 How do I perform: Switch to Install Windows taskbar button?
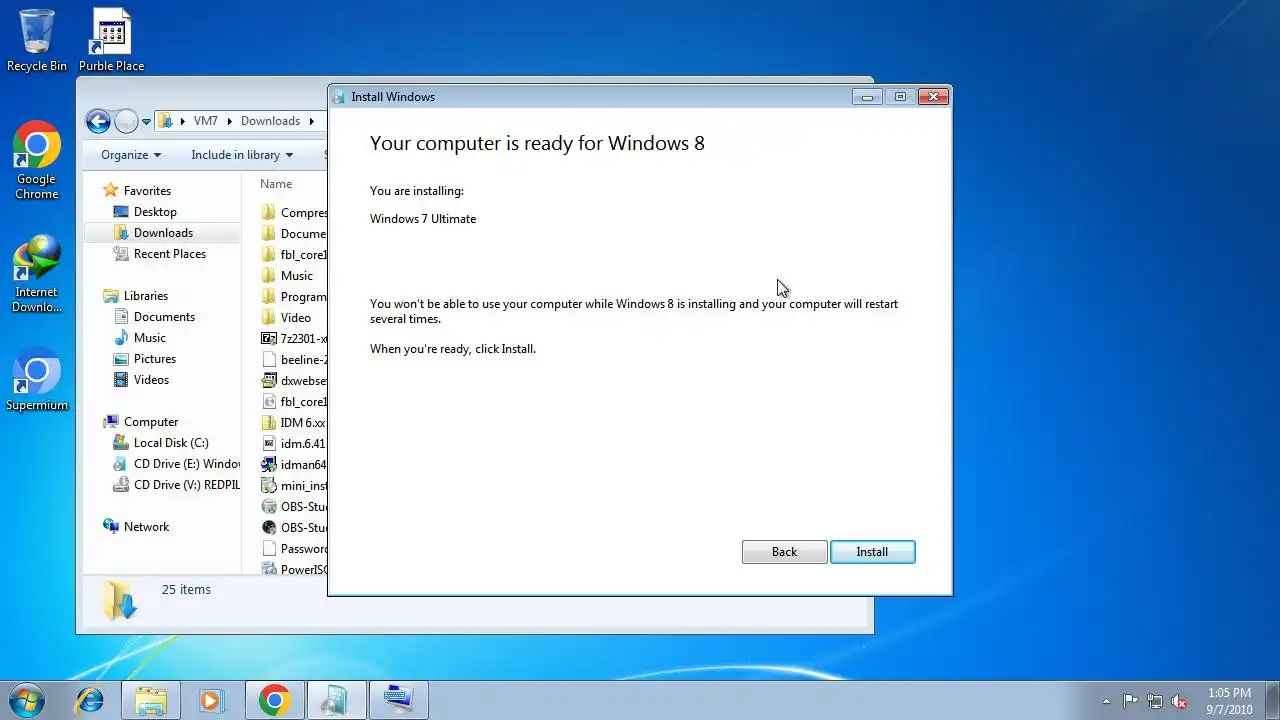coord(336,700)
